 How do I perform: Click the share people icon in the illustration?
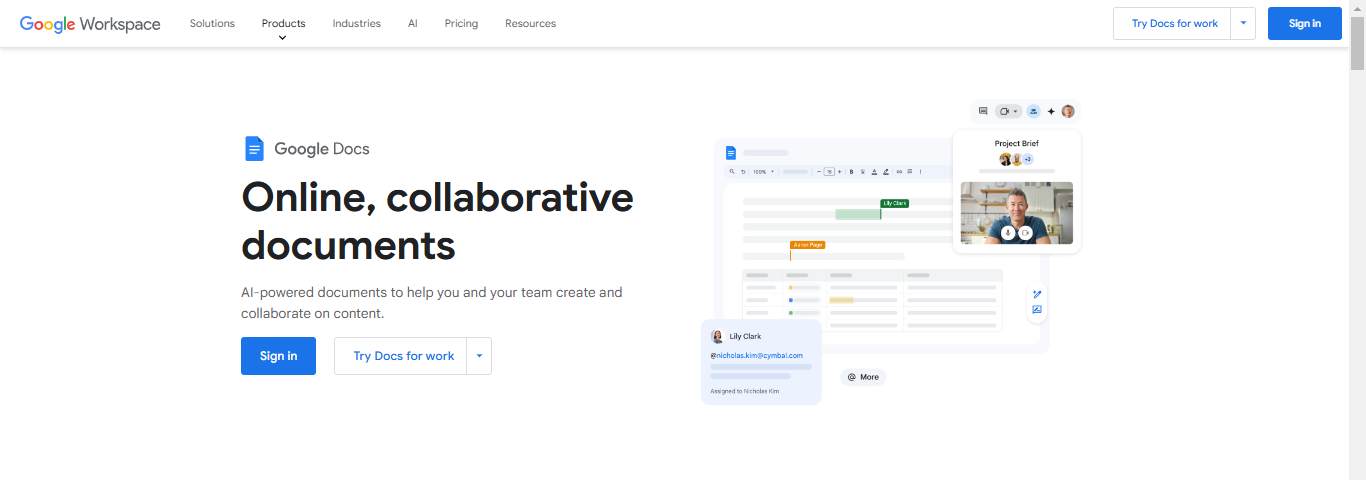[1033, 111]
